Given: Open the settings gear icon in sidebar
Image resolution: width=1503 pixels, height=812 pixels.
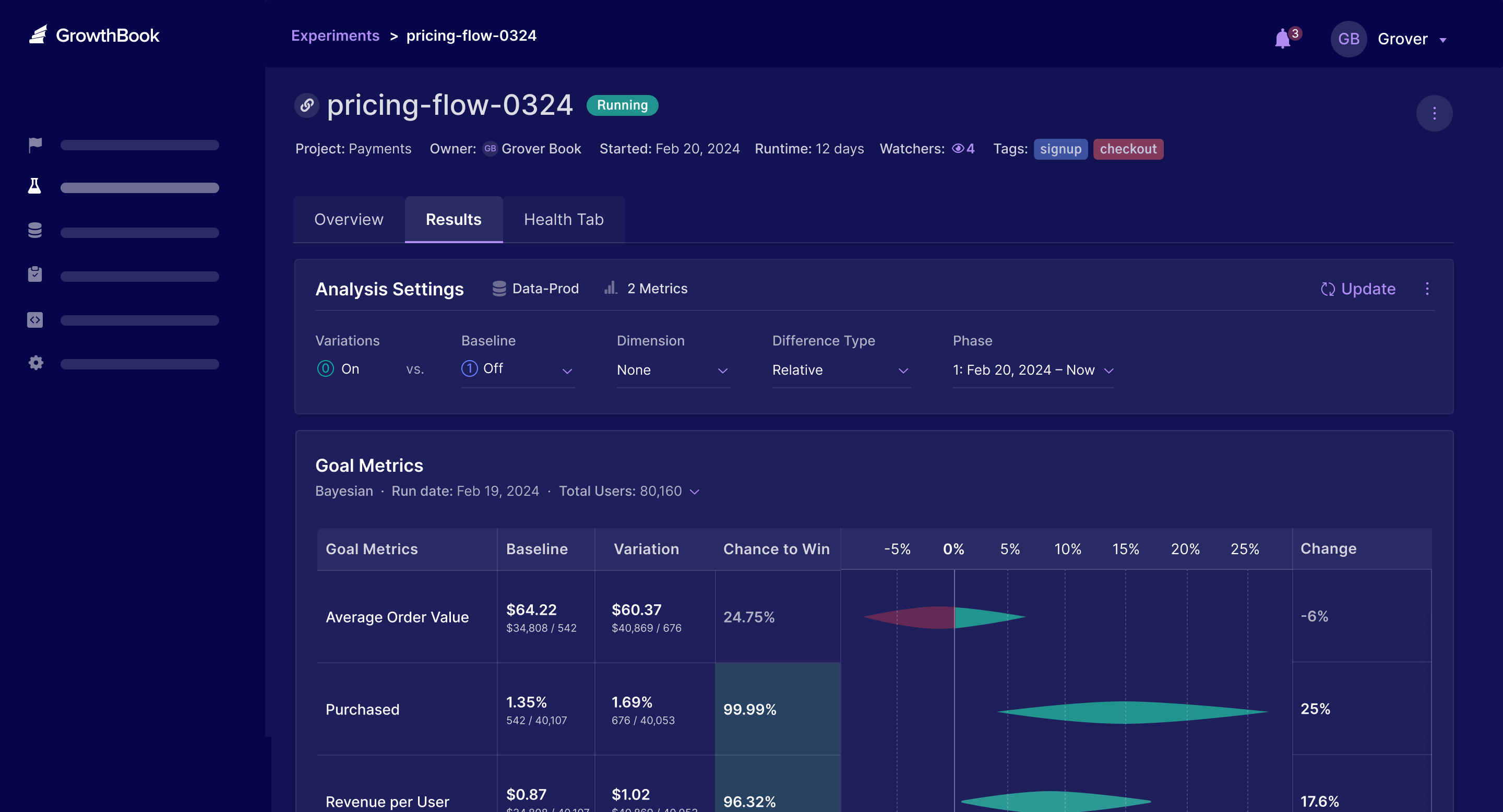Looking at the screenshot, I should 34,362.
